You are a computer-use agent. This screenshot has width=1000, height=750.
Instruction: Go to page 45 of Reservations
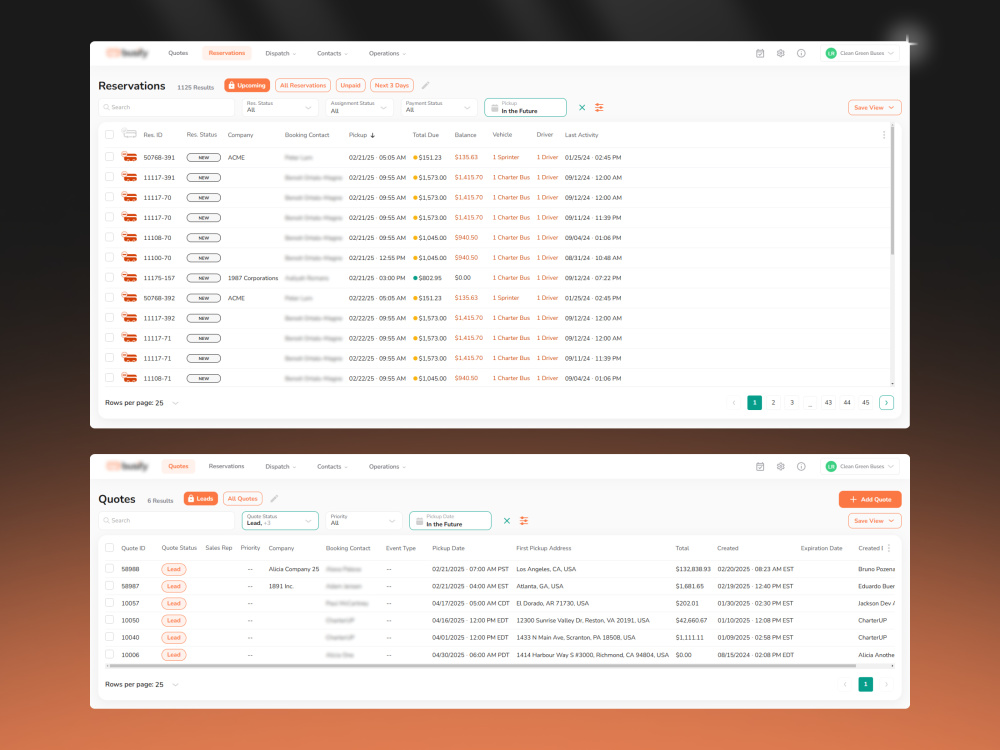pos(865,402)
